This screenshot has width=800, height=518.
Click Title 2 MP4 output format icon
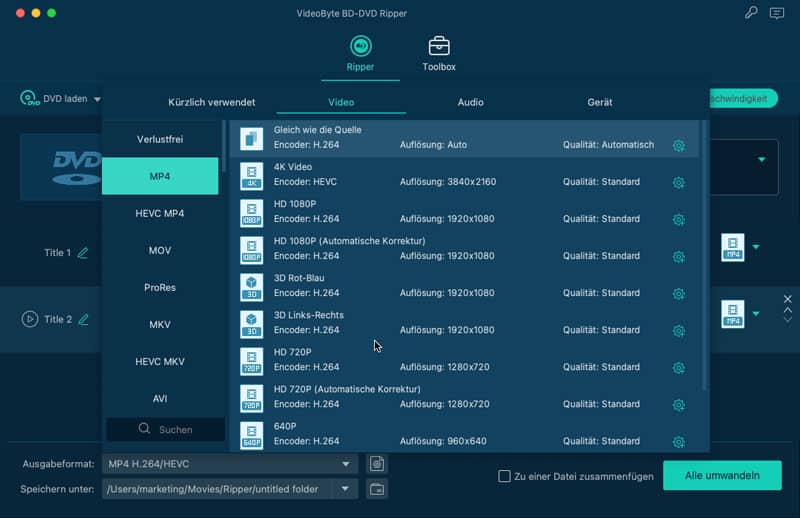(x=733, y=314)
